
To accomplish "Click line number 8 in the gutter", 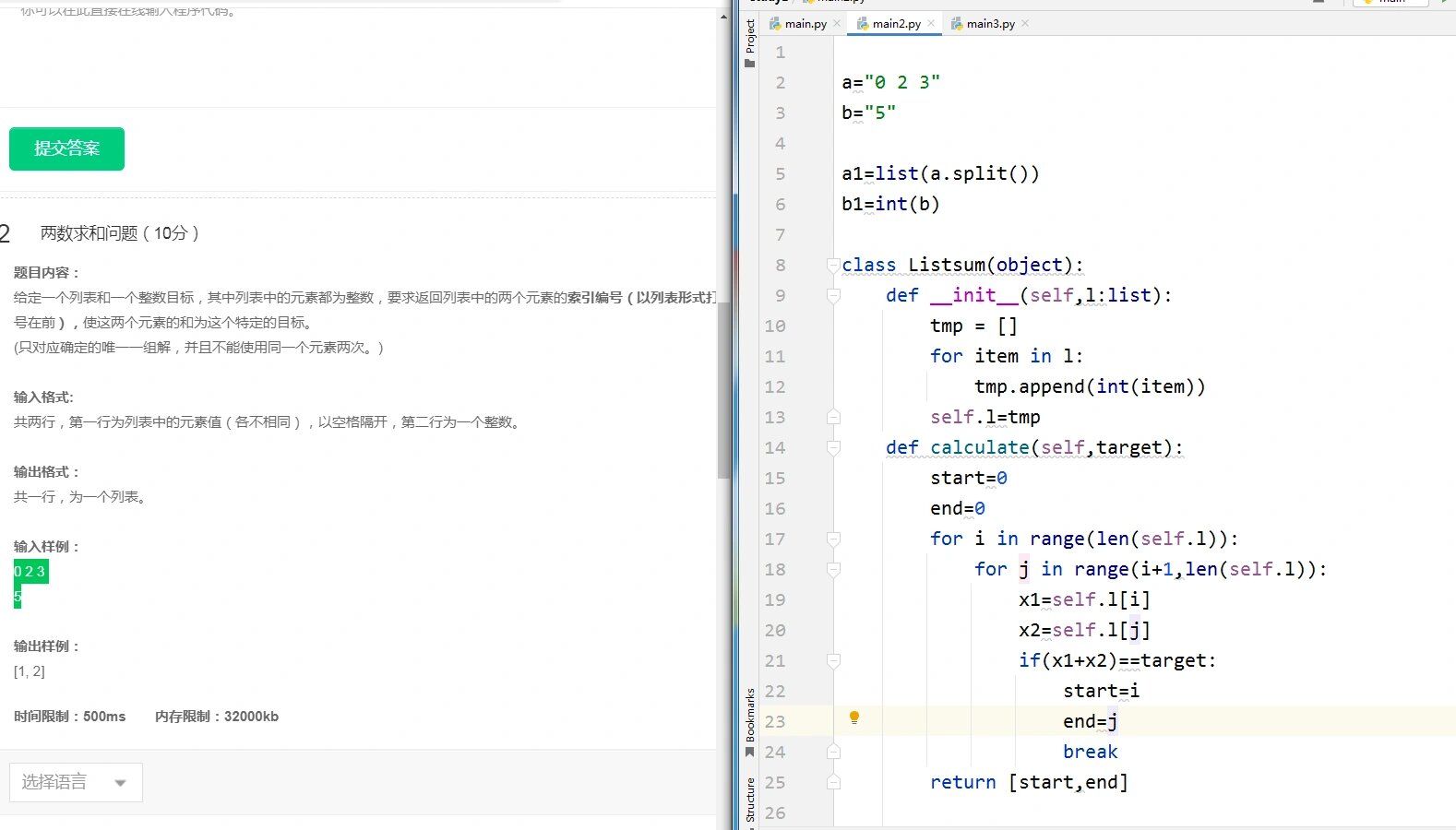I will pyautogui.click(x=781, y=265).
